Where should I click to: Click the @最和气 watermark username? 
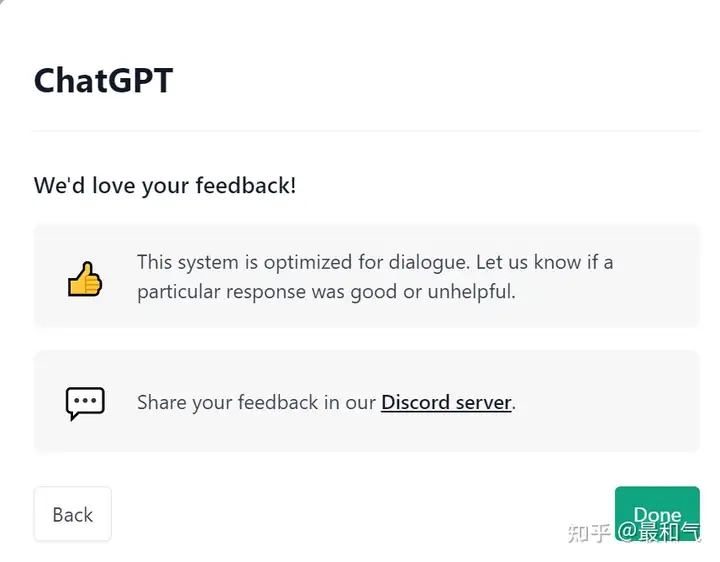tap(659, 533)
